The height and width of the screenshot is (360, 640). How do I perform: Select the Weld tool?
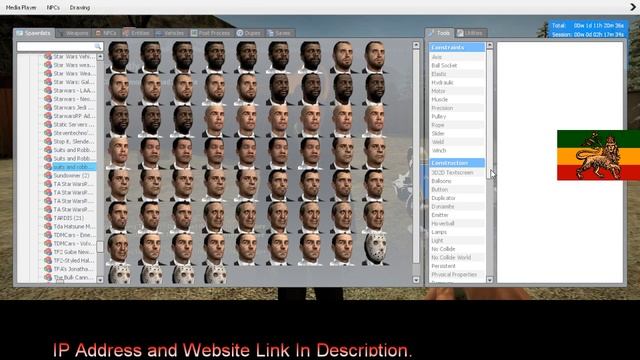tap(457, 142)
